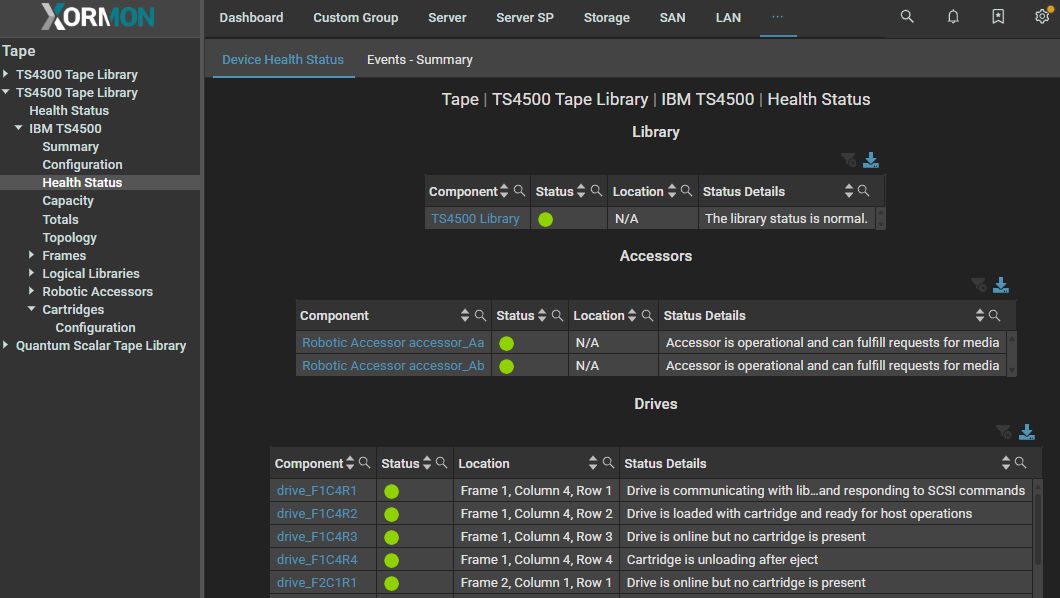
Task: Select Topology in the sidebar tree
Action: click(x=69, y=237)
